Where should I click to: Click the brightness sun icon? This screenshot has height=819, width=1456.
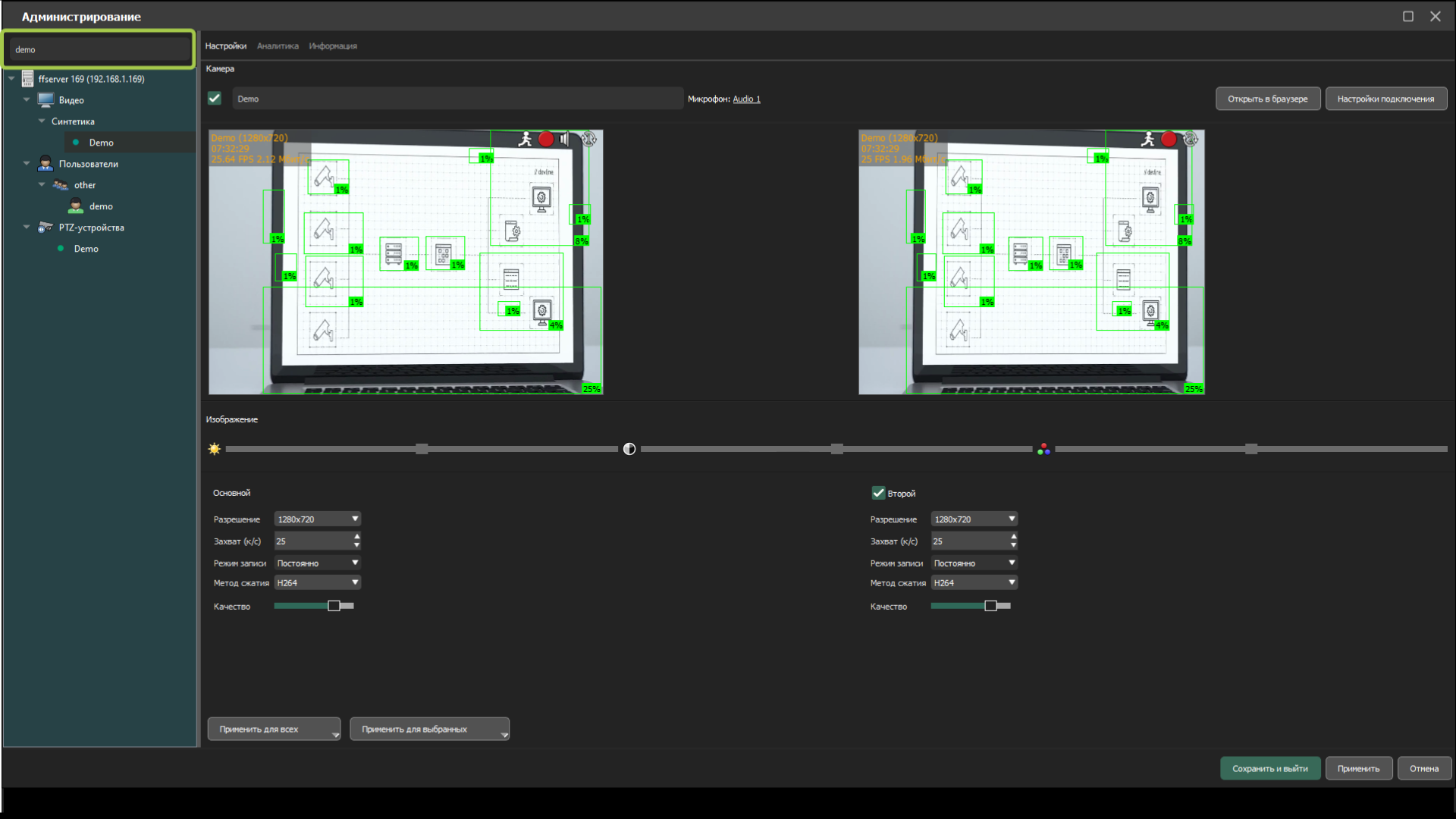coord(215,449)
